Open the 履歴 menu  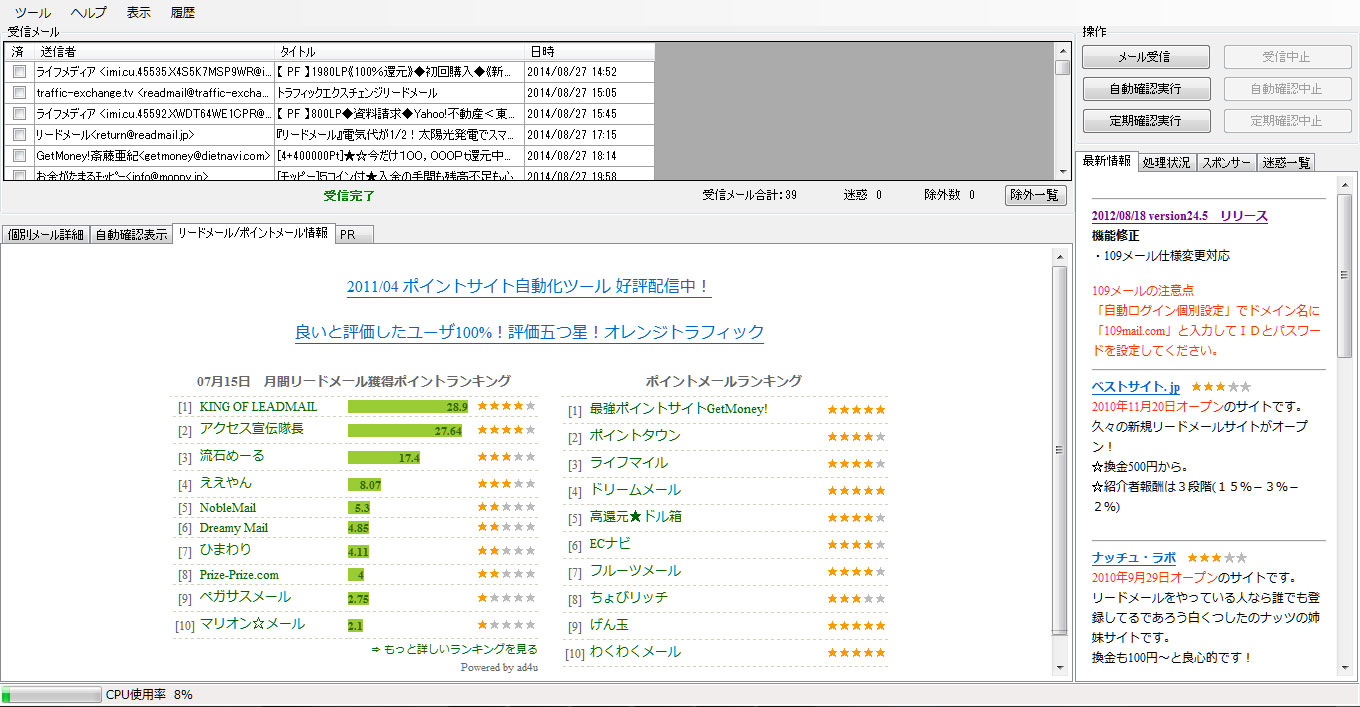[182, 12]
